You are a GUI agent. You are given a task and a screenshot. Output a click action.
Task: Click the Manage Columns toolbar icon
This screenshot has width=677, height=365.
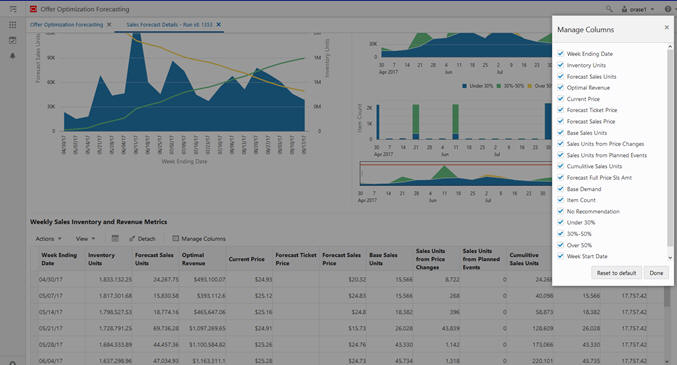175,238
